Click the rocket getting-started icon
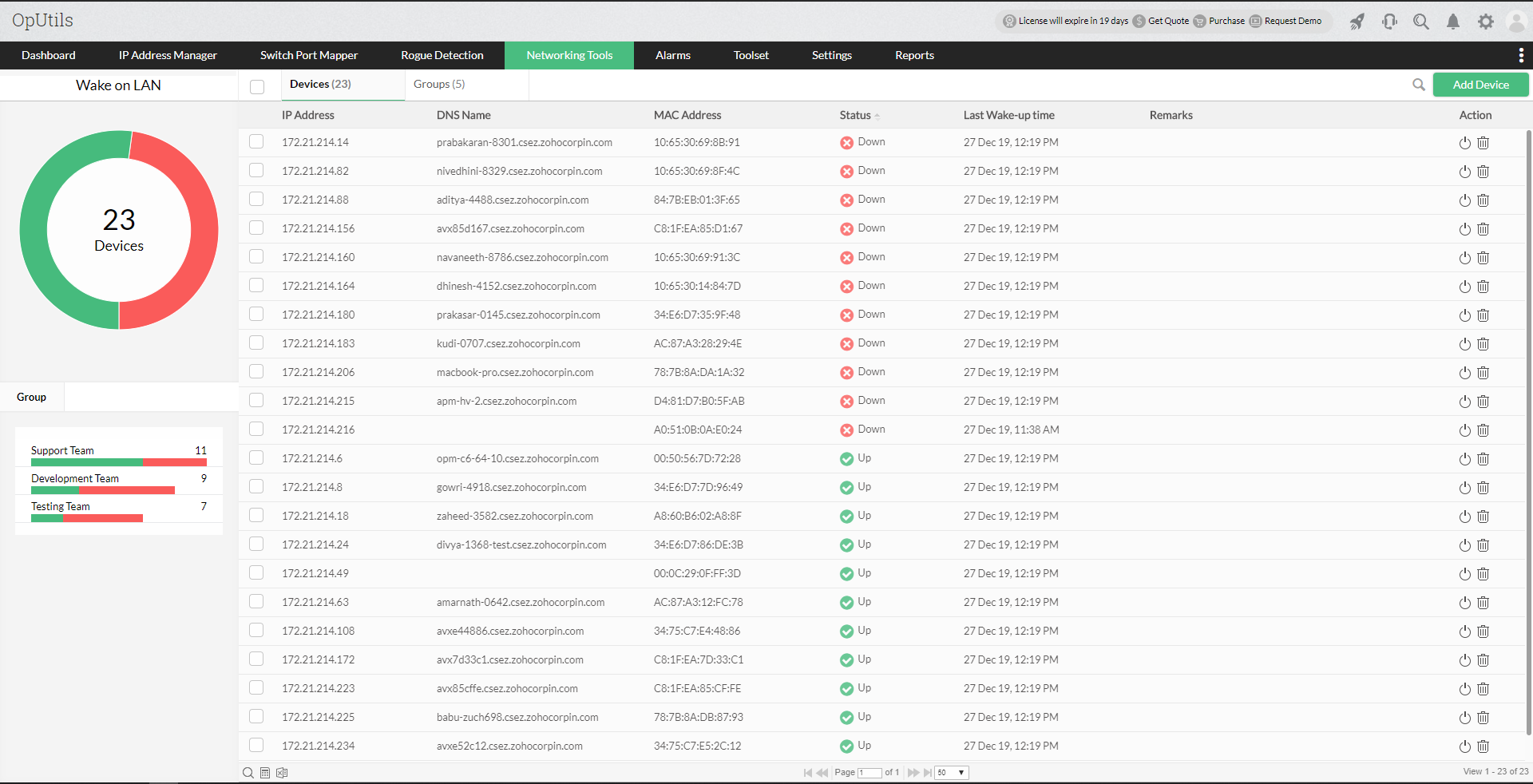 [x=1357, y=22]
